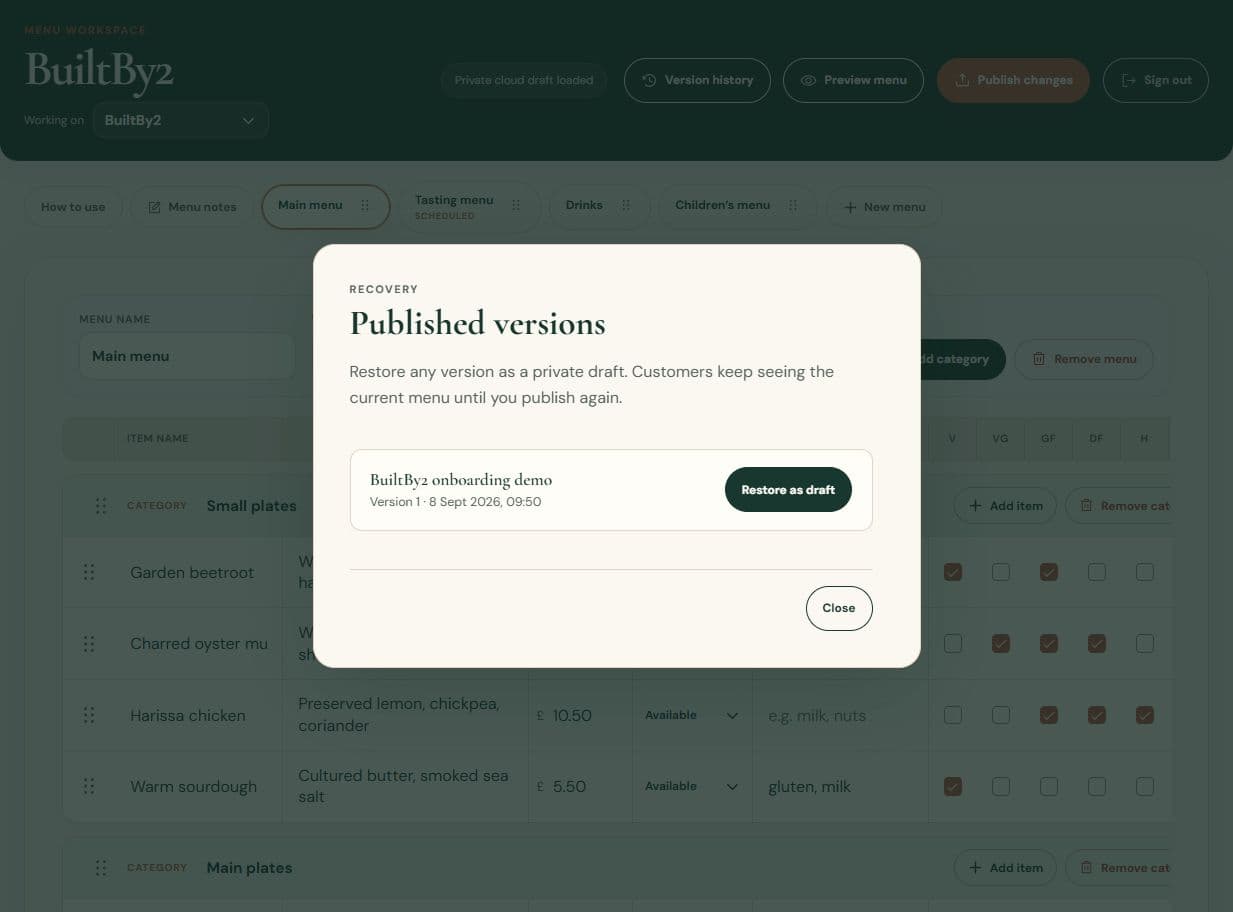
Task: Click the Garden beetroot item name
Action: pyautogui.click(x=192, y=572)
